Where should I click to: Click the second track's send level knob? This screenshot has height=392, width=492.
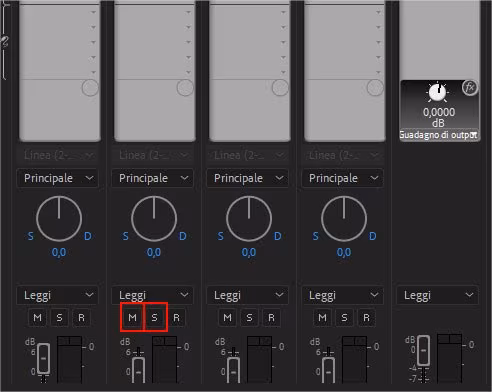(185, 88)
